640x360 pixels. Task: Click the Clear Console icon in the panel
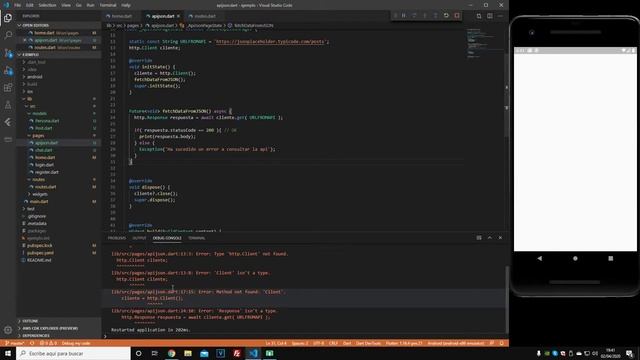[479, 238]
